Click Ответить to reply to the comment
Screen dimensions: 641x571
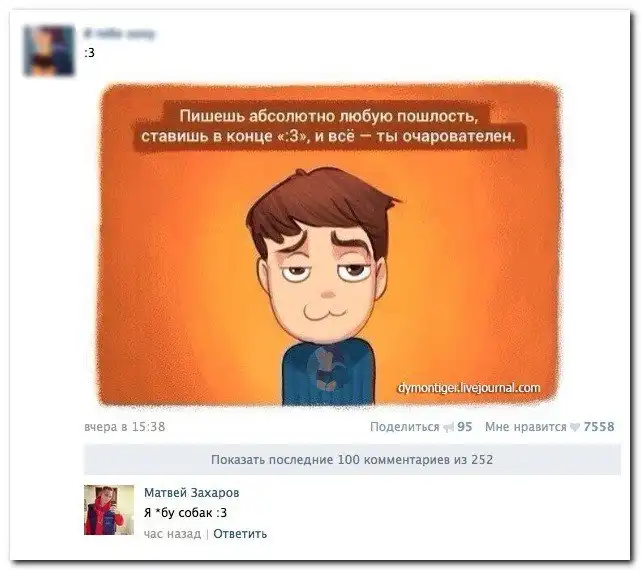coord(240,534)
